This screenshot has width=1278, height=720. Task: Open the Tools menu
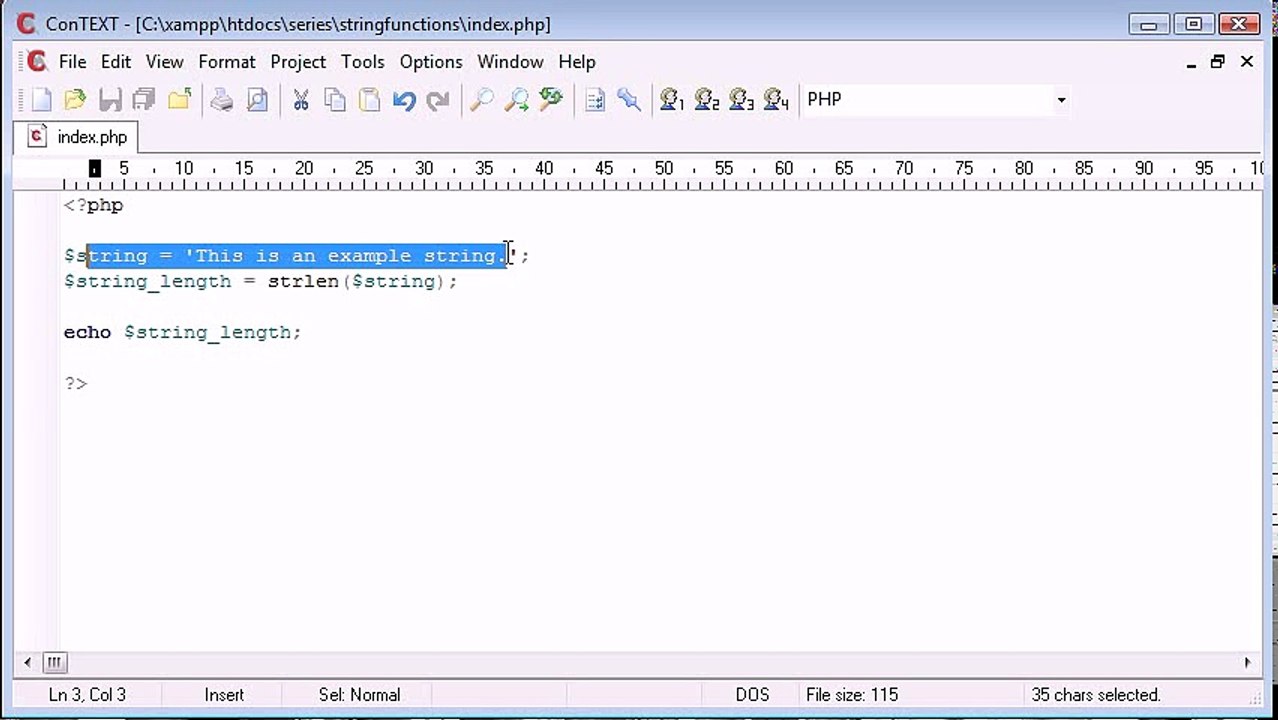(x=363, y=62)
